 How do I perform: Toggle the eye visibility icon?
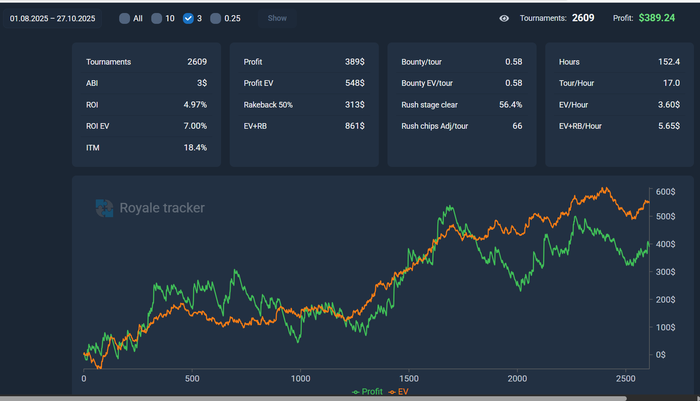point(504,18)
